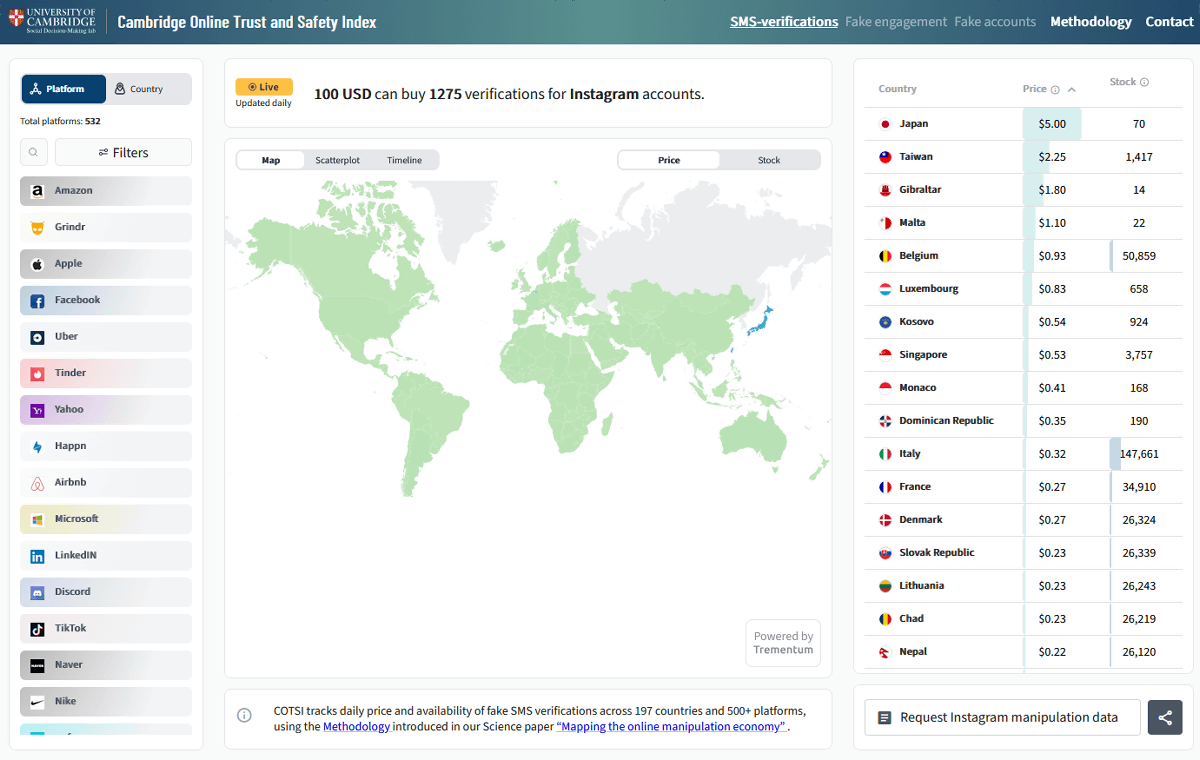This screenshot has width=1200, height=760.
Task: Switch to Country view toggle
Action: (148, 89)
